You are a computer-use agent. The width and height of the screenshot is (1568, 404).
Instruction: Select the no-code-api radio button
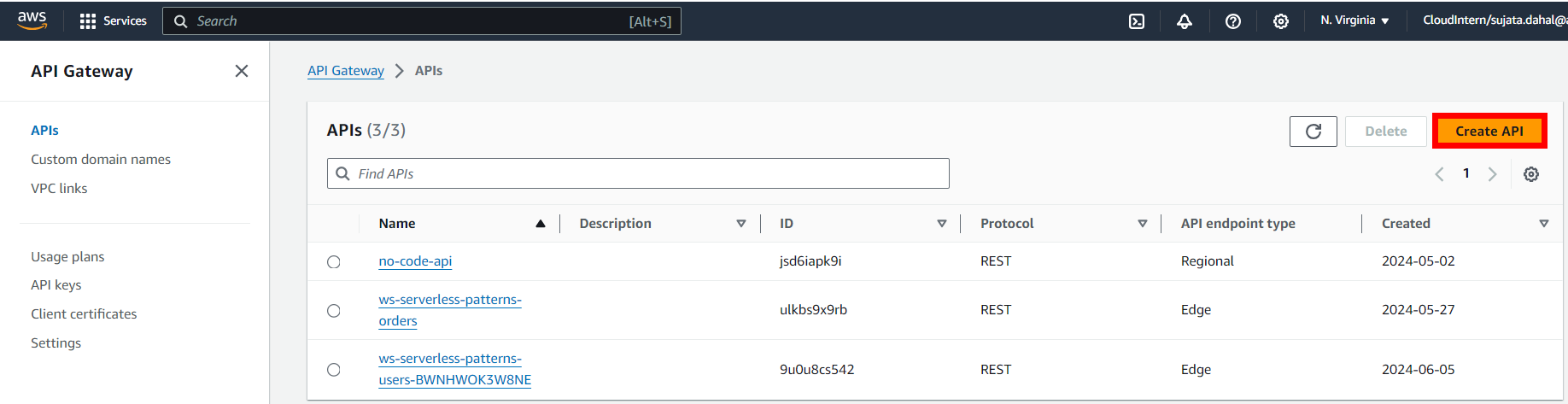334,262
